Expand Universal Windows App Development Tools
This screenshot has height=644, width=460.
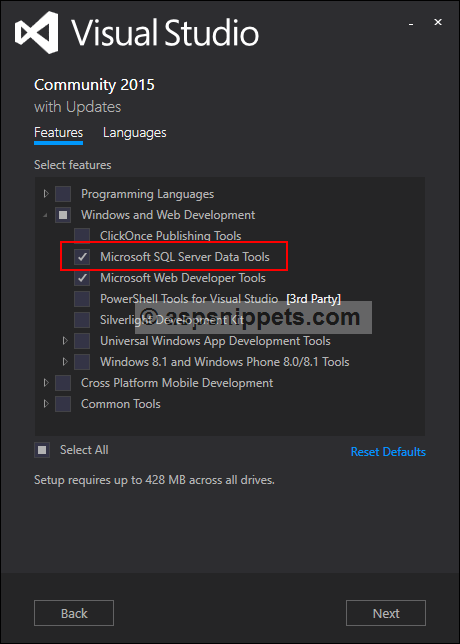(x=65, y=340)
